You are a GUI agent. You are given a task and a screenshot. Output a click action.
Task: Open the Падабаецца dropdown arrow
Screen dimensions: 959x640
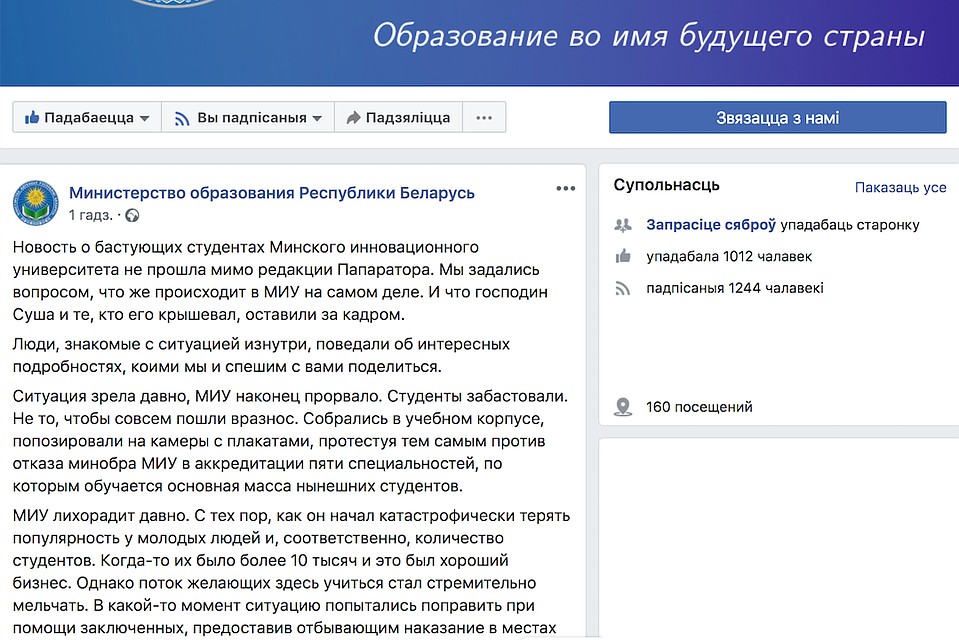coord(144,118)
